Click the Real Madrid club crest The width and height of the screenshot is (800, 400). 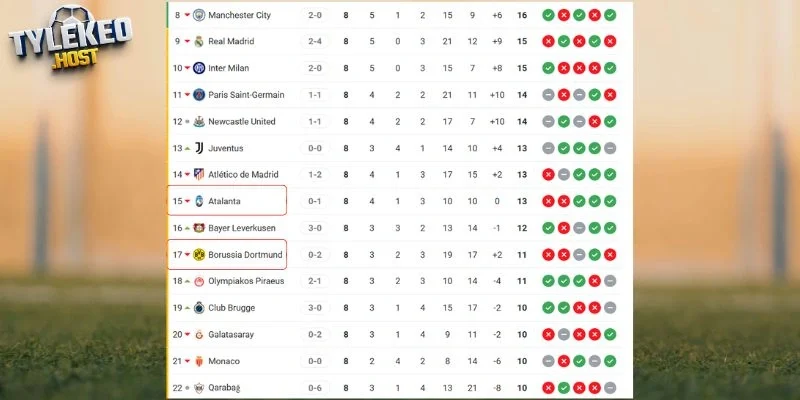[x=198, y=41]
